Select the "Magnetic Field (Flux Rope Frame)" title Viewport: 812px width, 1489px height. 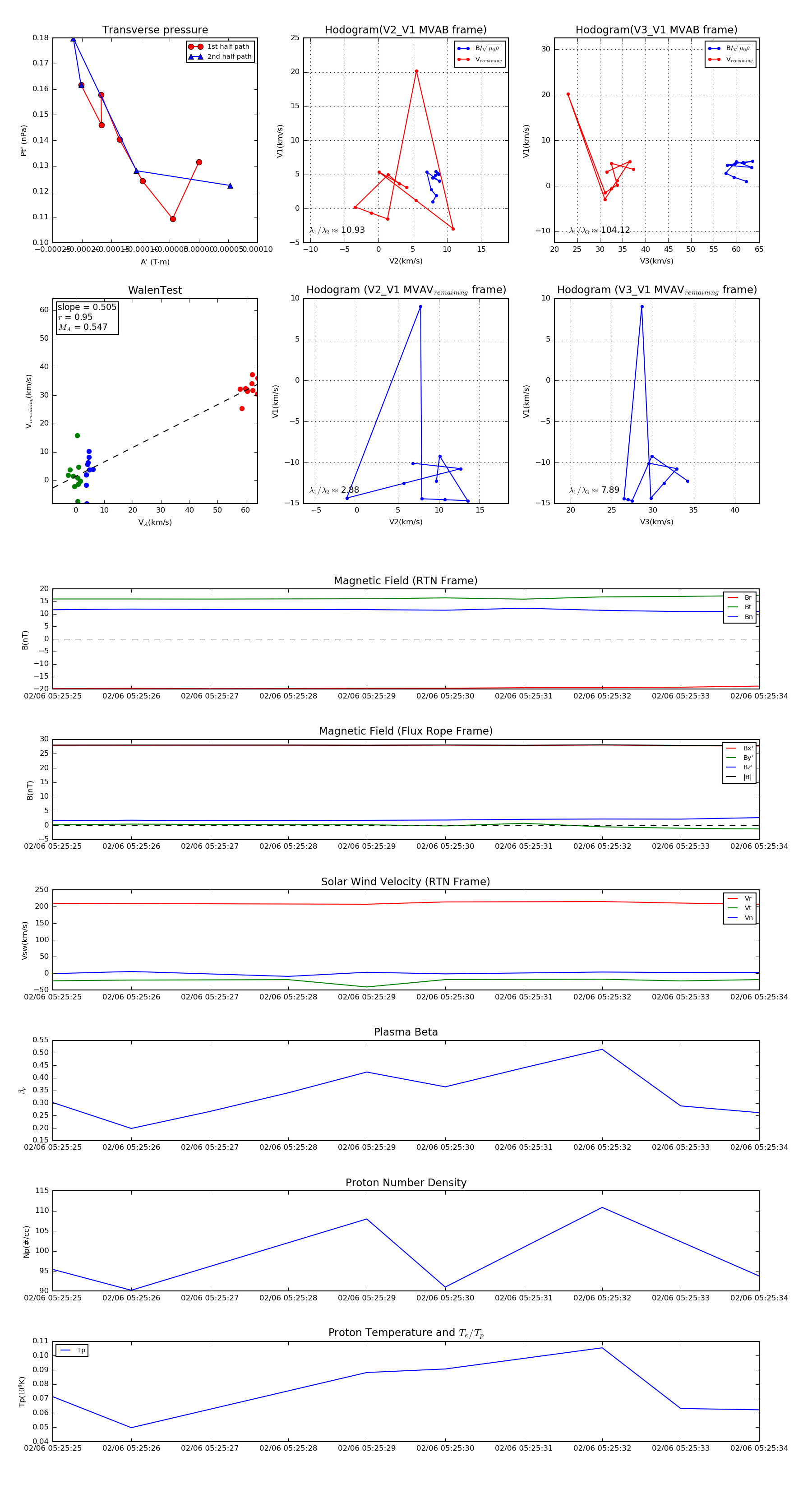click(x=406, y=731)
